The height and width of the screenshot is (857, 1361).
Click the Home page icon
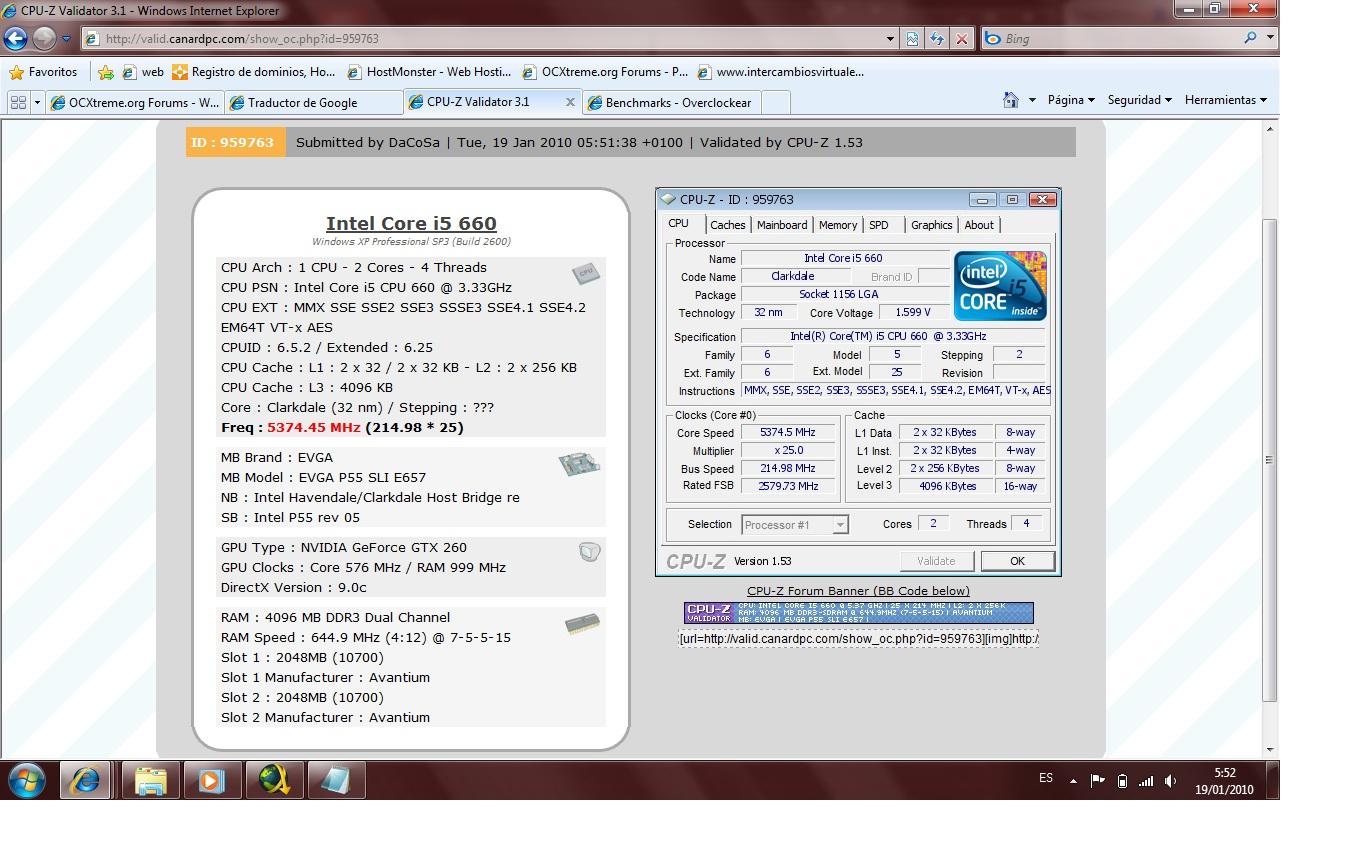tap(1011, 100)
